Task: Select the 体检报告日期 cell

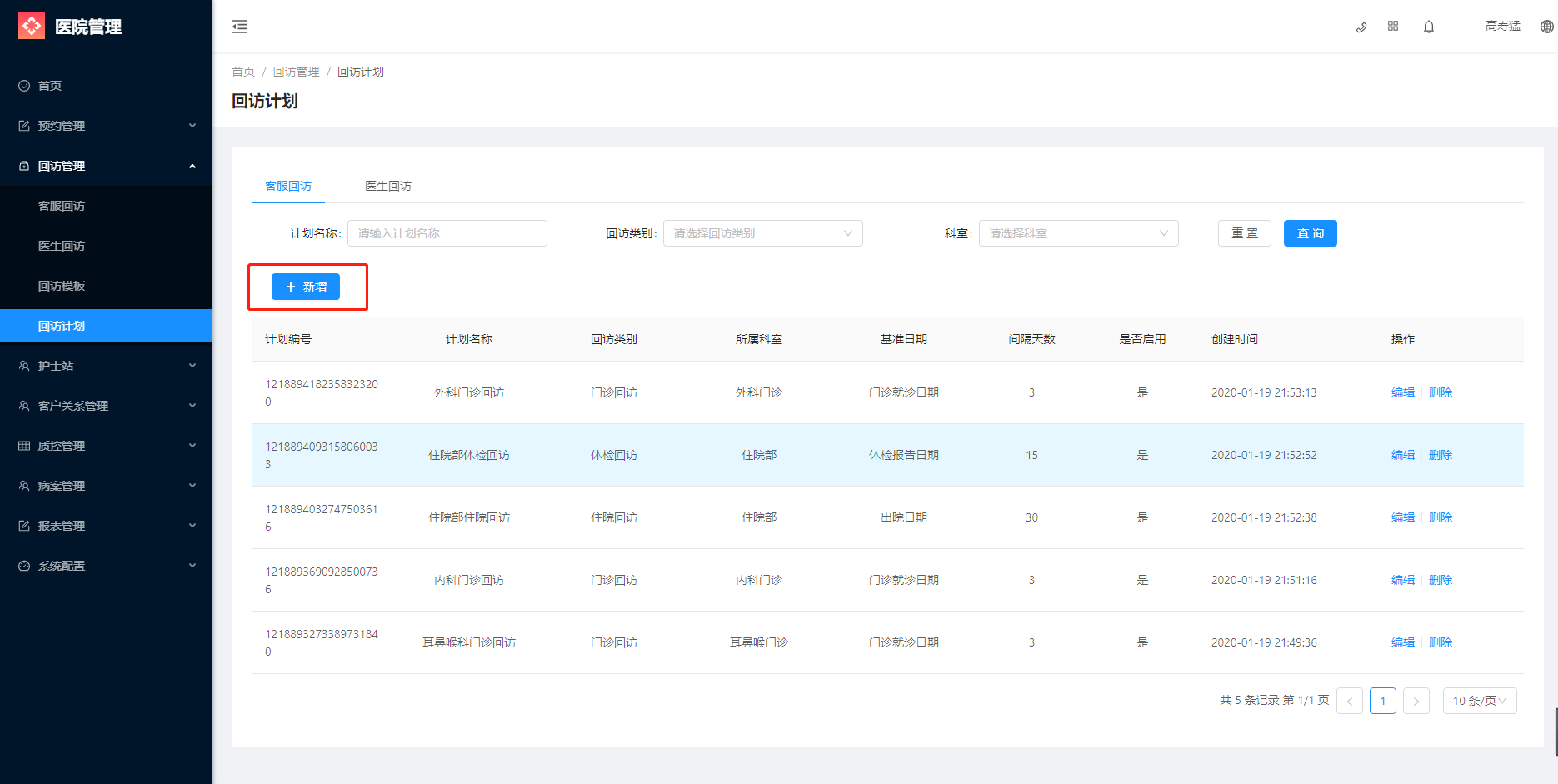Action: (904, 455)
